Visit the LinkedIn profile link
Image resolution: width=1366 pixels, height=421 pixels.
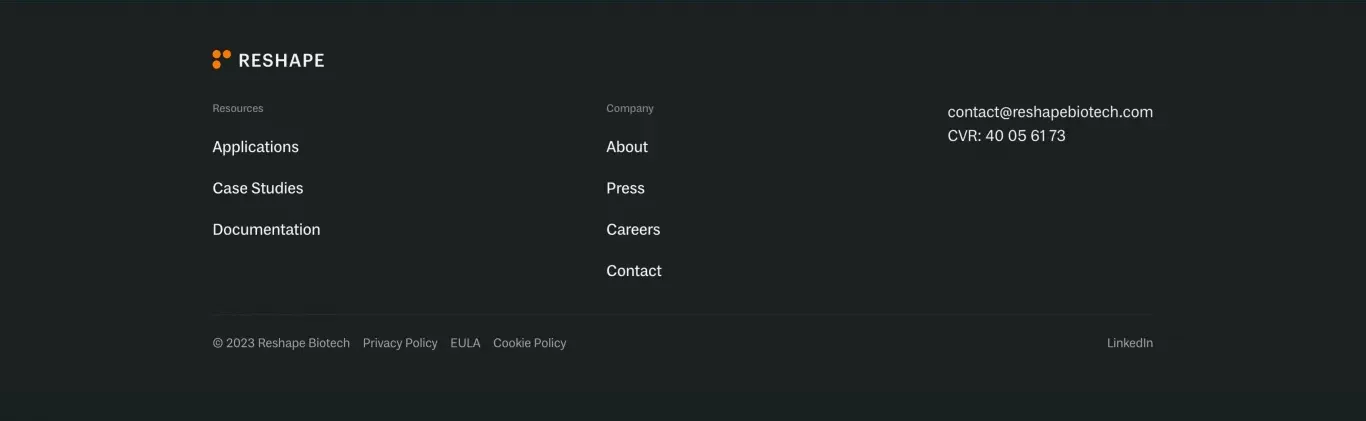point(1130,343)
